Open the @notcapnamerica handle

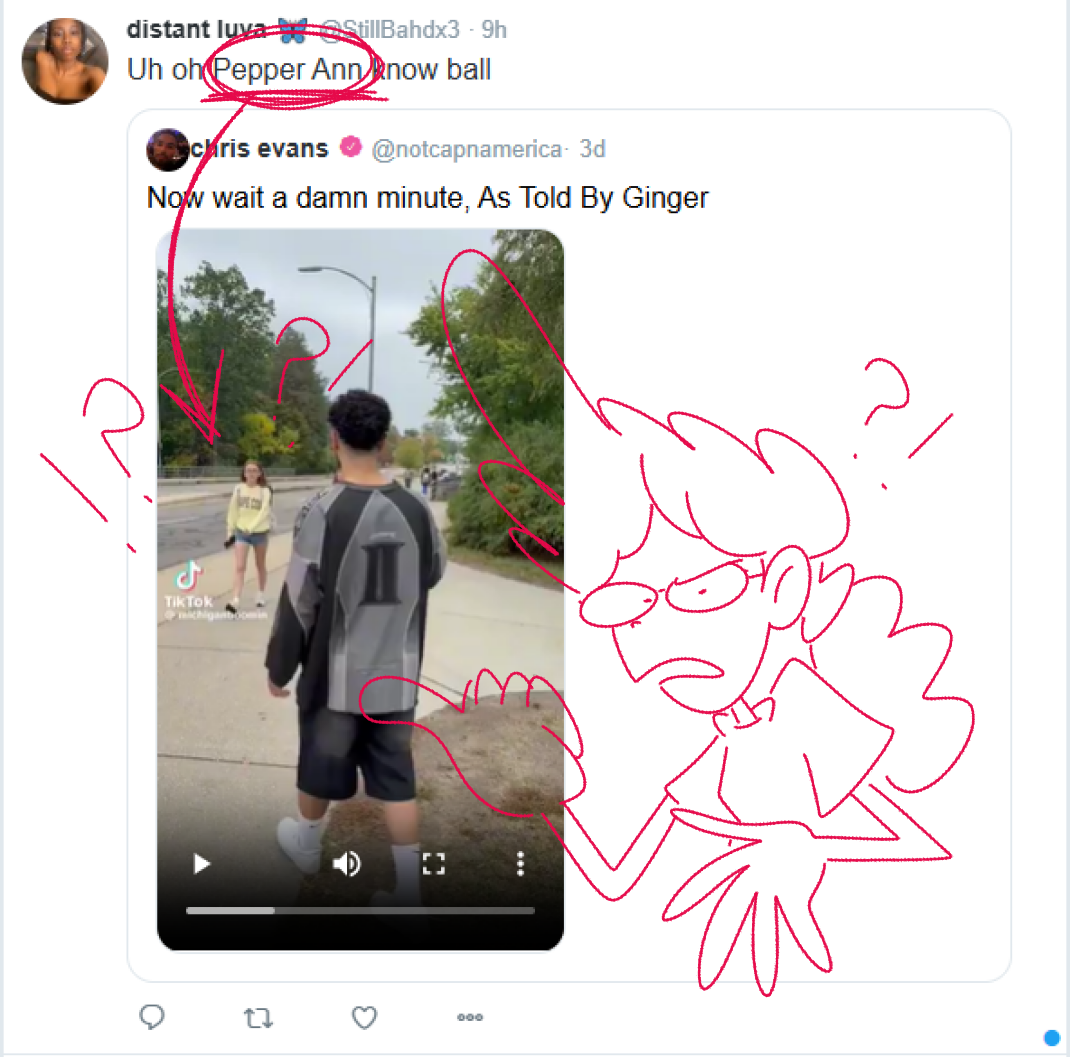click(467, 149)
